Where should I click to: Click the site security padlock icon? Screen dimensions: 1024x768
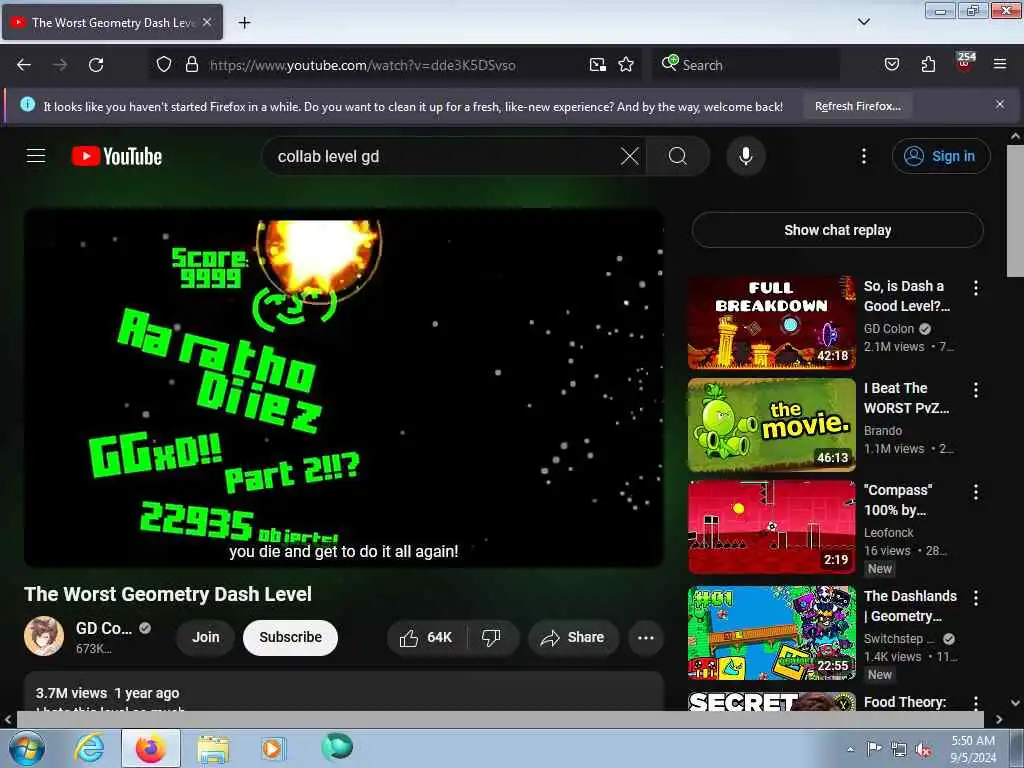coord(191,65)
